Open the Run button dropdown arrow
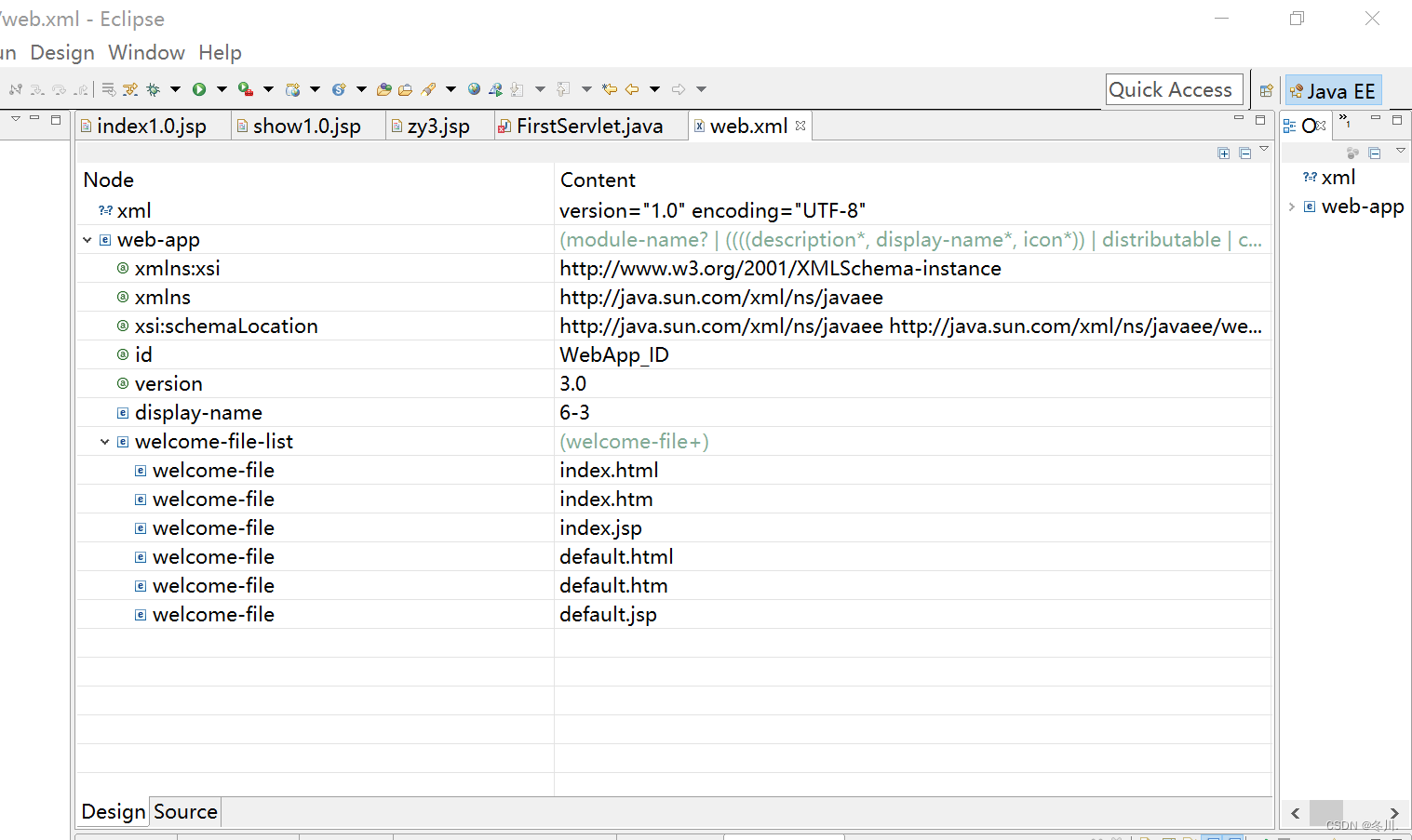This screenshot has width=1412, height=840. pos(222,89)
